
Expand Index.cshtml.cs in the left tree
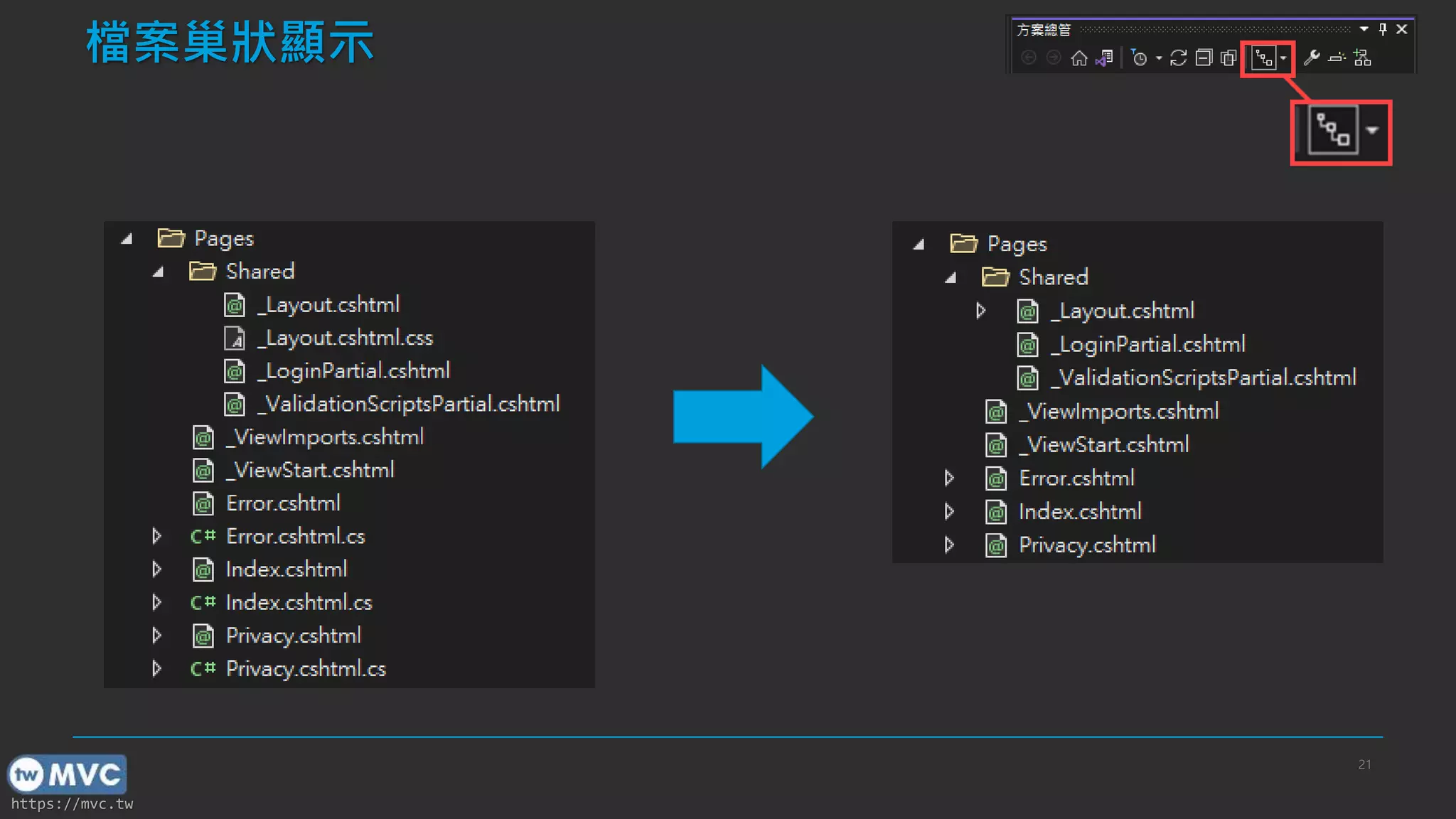pyautogui.click(x=156, y=602)
